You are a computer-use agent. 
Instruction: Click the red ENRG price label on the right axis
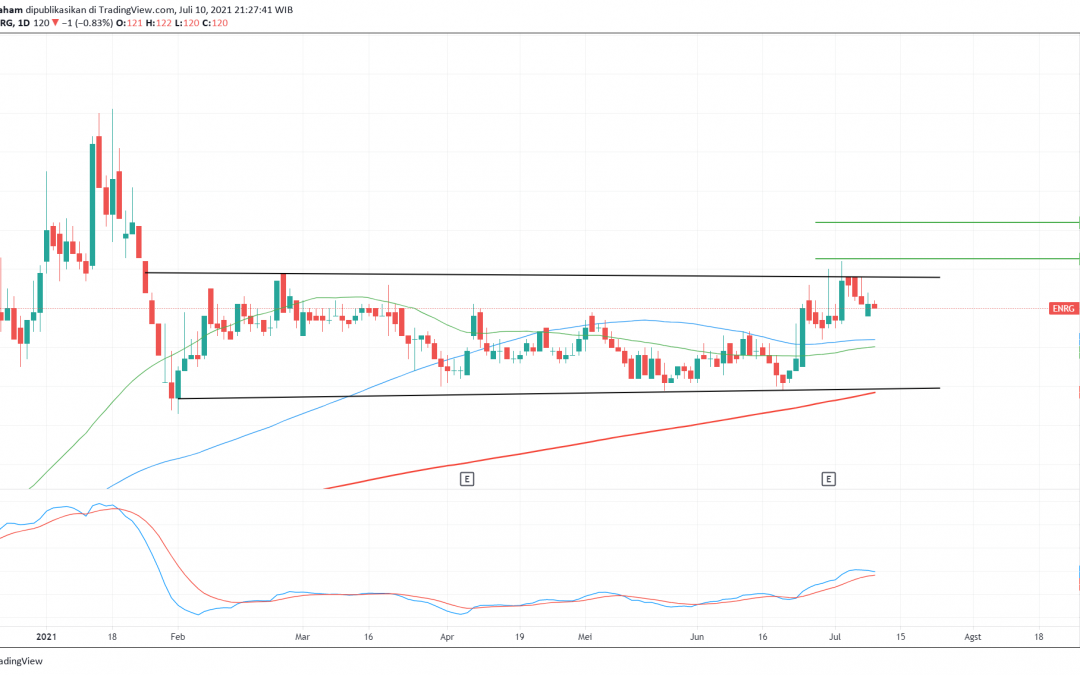[x=1063, y=309]
